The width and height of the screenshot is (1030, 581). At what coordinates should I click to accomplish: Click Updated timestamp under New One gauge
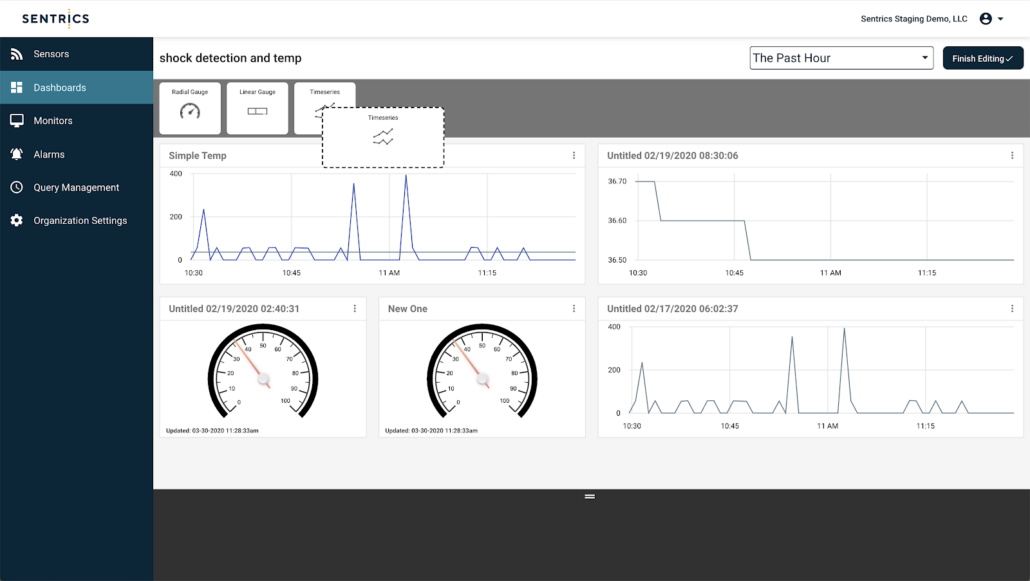tap(431, 430)
